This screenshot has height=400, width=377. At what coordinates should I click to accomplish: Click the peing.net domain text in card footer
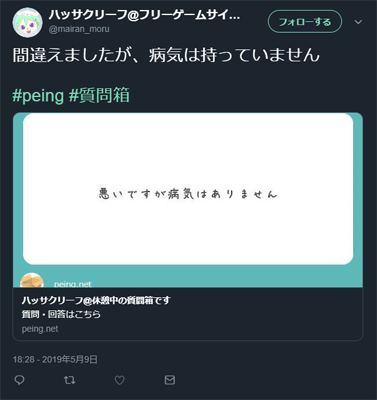click(x=40, y=329)
